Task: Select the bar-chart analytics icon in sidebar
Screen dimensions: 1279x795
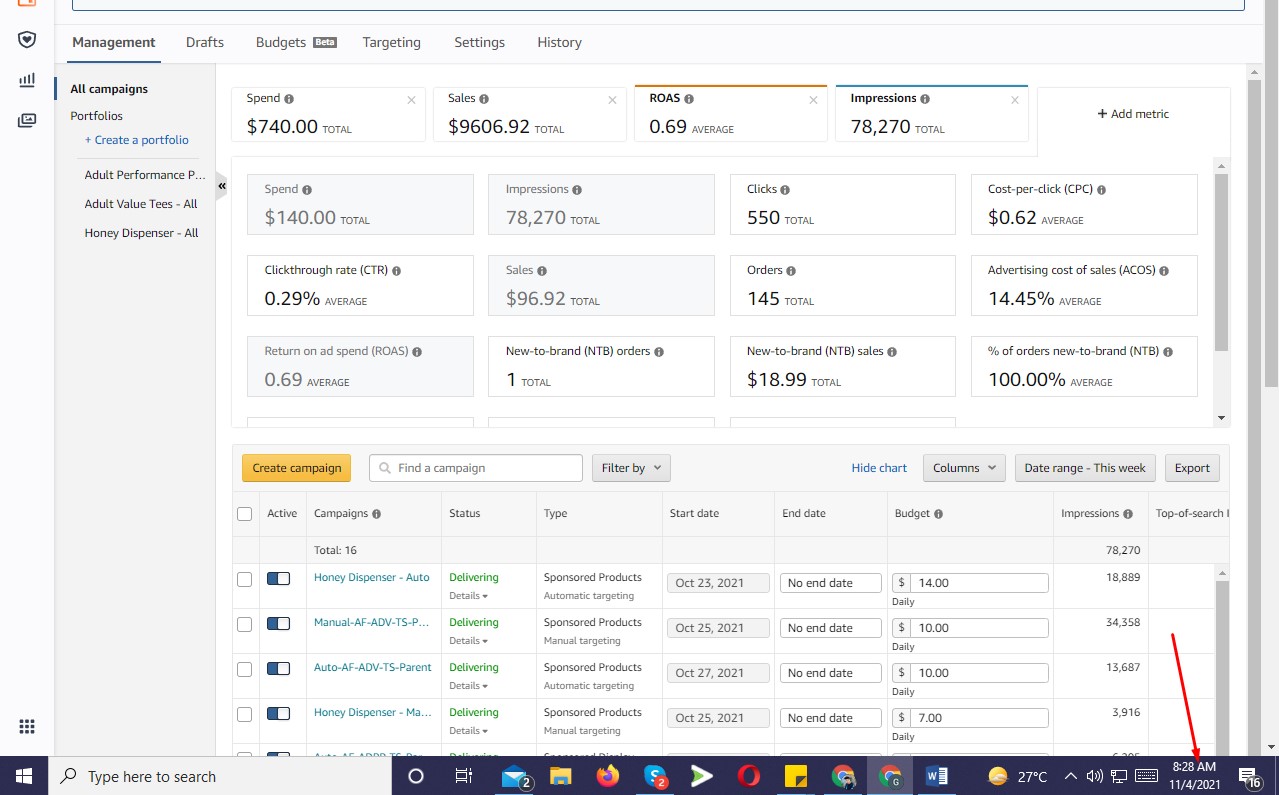Action: [26, 80]
